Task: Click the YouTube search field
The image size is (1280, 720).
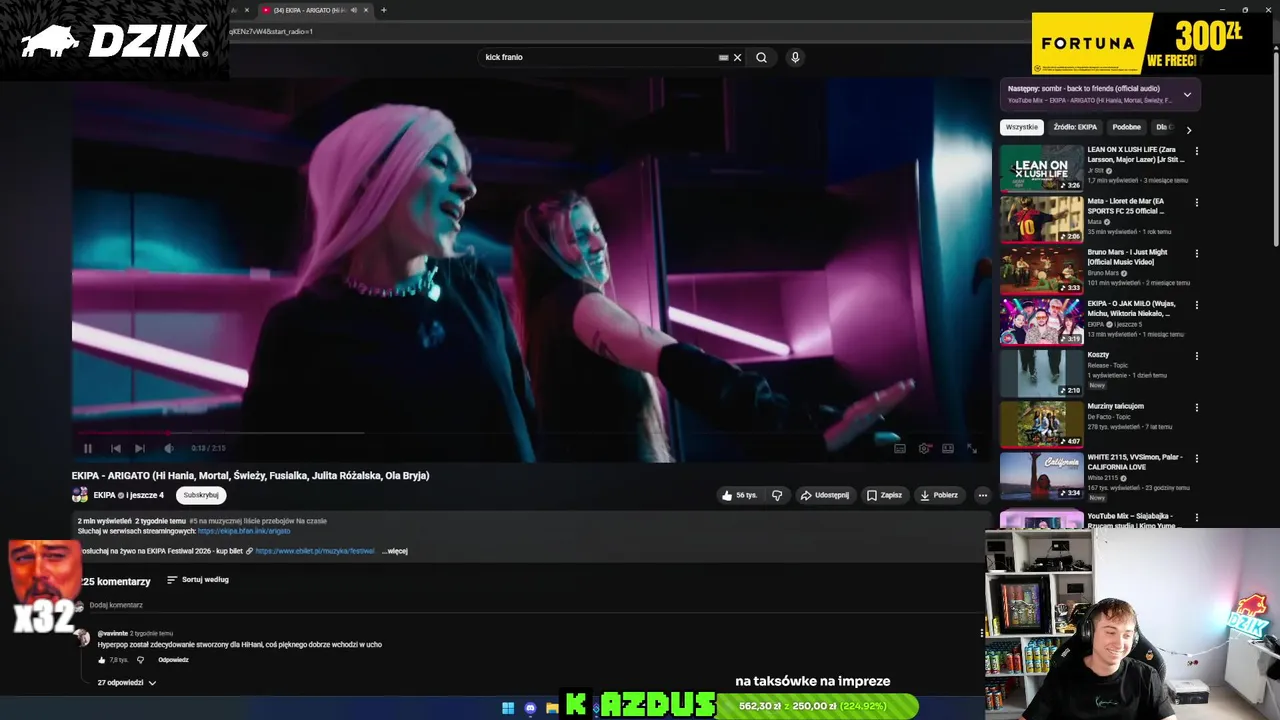Action: (598, 57)
